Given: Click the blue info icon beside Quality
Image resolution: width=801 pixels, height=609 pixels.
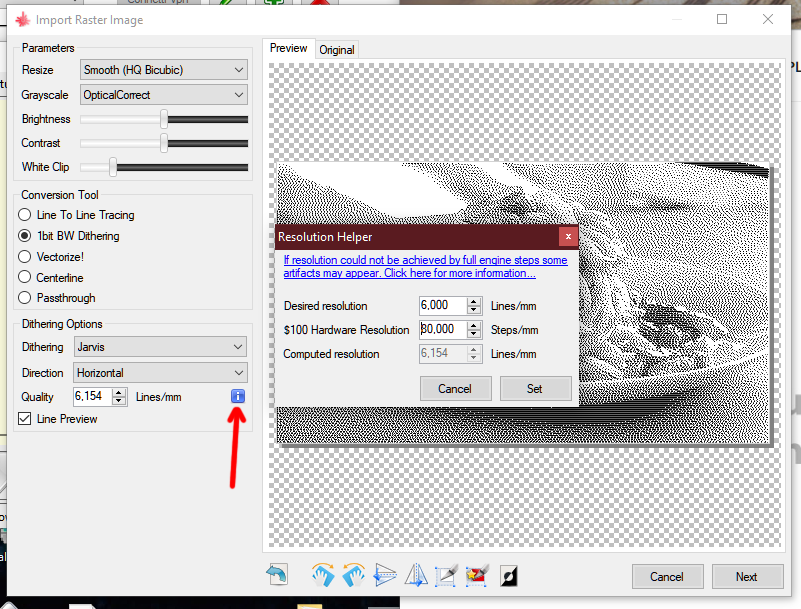Looking at the screenshot, I should pyautogui.click(x=237, y=397).
